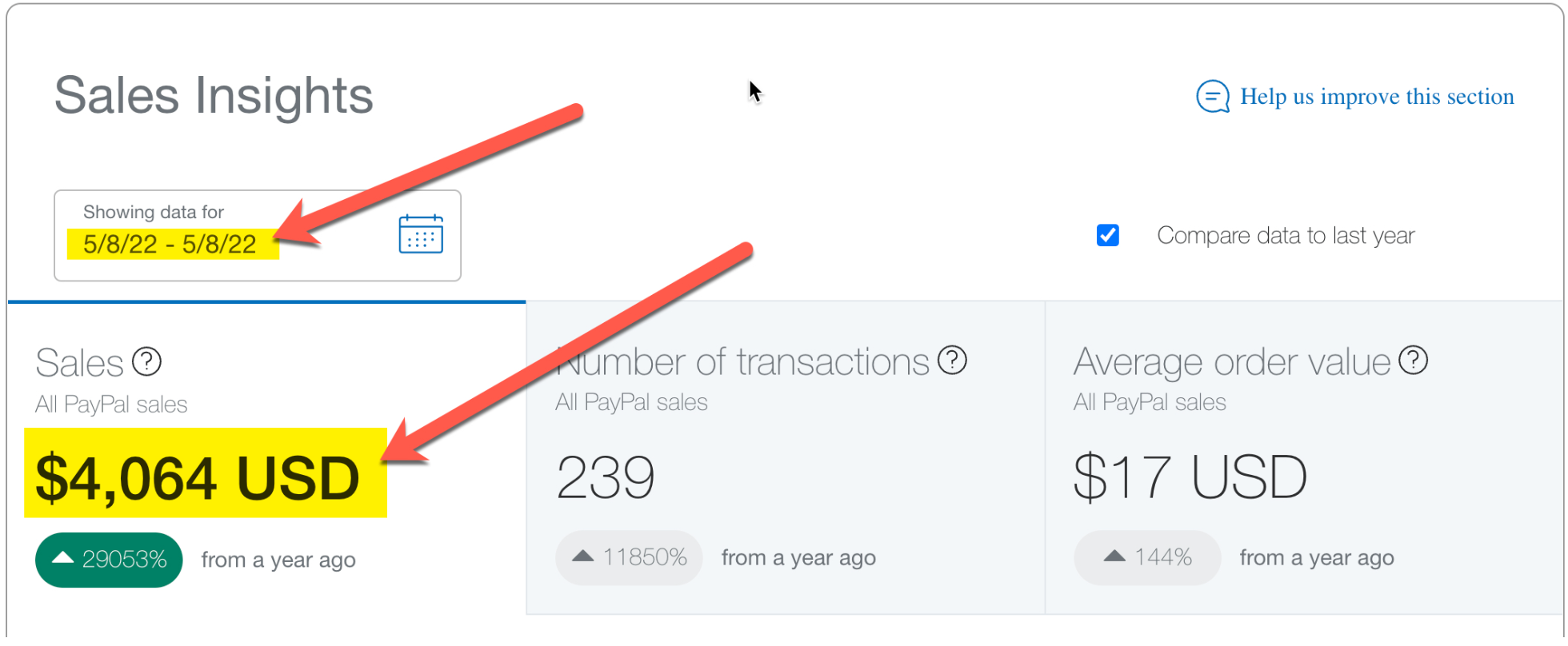This screenshot has height=646, width=1568.
Task: Click the help icon beside Average order value
Action: tap(1413, 360)
